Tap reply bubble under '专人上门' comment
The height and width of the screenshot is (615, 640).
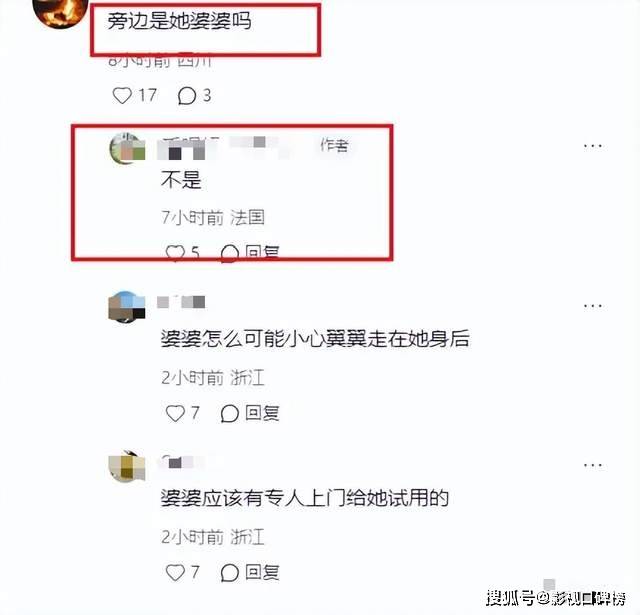click(229, 573)
